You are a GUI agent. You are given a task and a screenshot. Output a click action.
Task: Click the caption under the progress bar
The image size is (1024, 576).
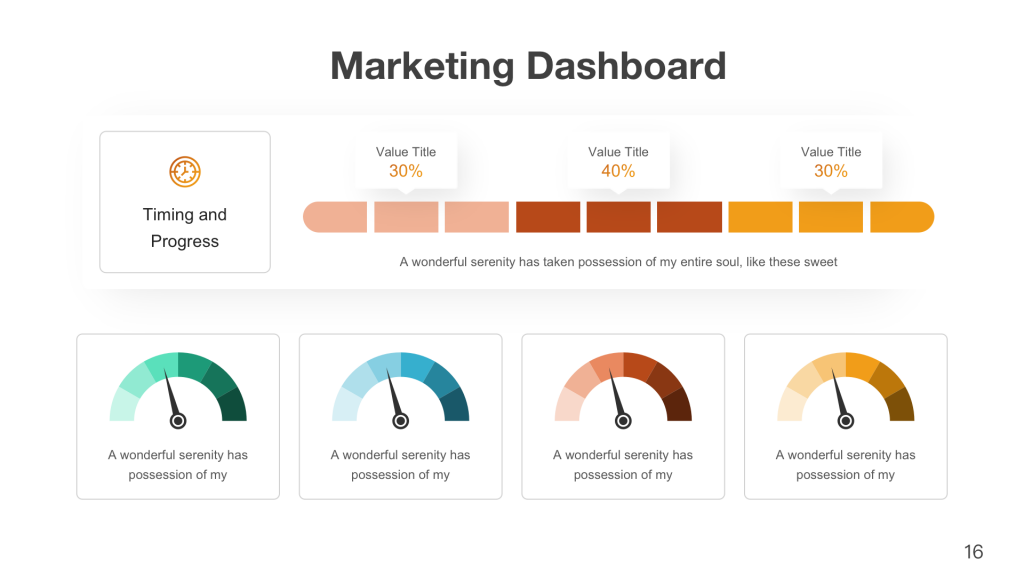coord(618,262)
